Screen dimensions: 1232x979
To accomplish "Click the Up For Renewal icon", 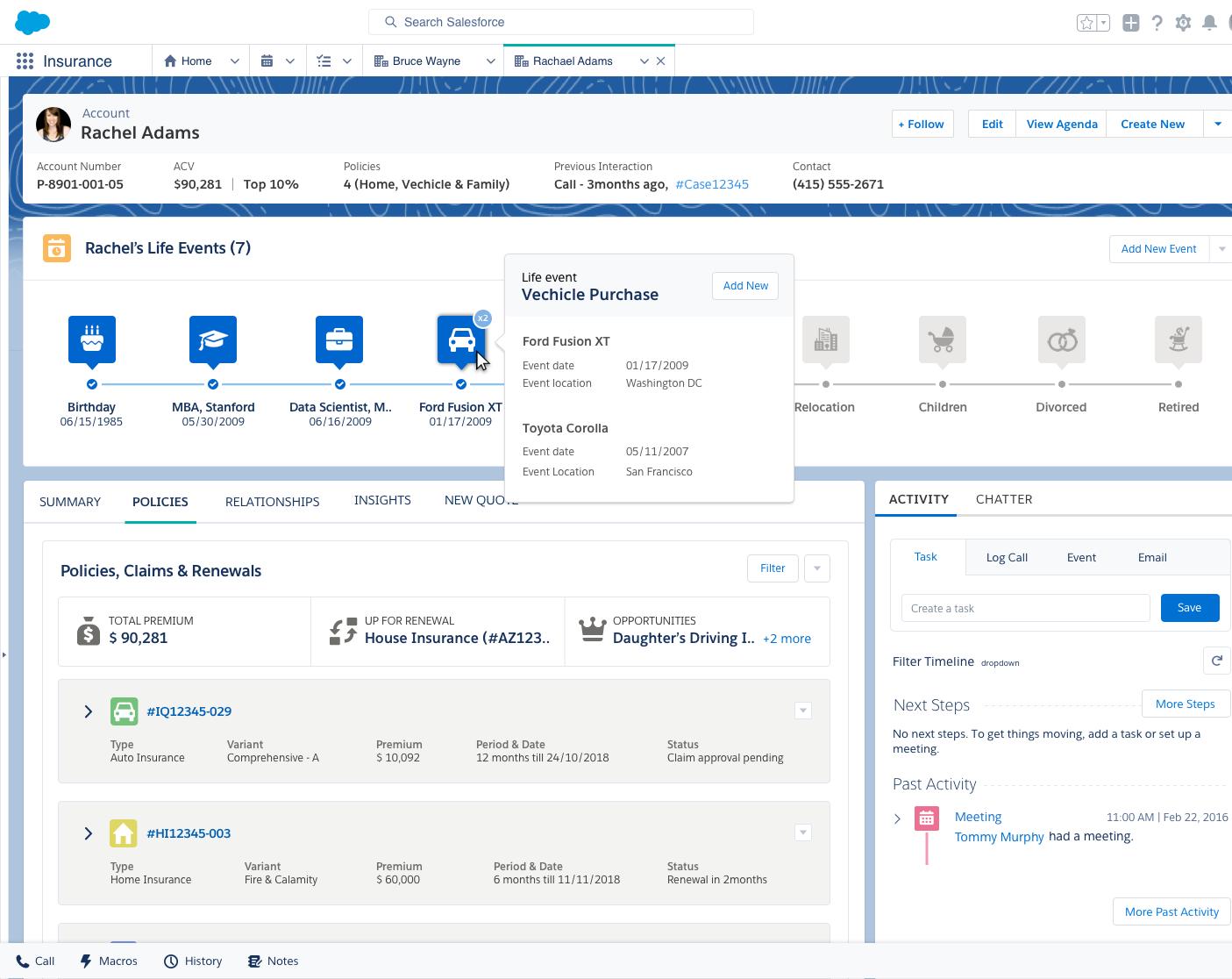I will [343, 630].
